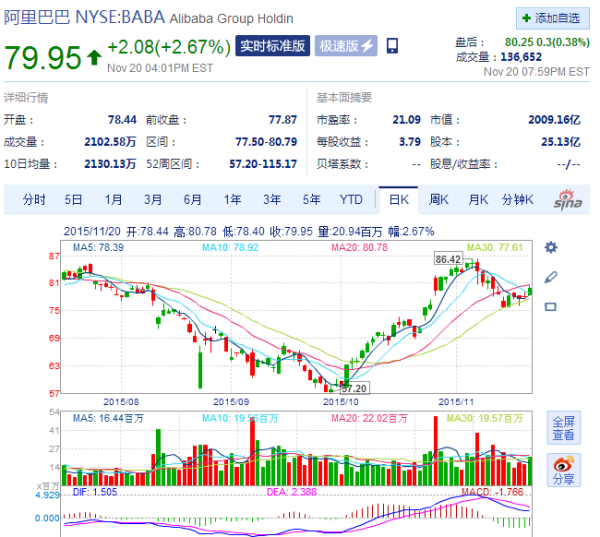600x537 pixels.
Task: Click the 详细行情 section heading
Action: coord(26,98)
